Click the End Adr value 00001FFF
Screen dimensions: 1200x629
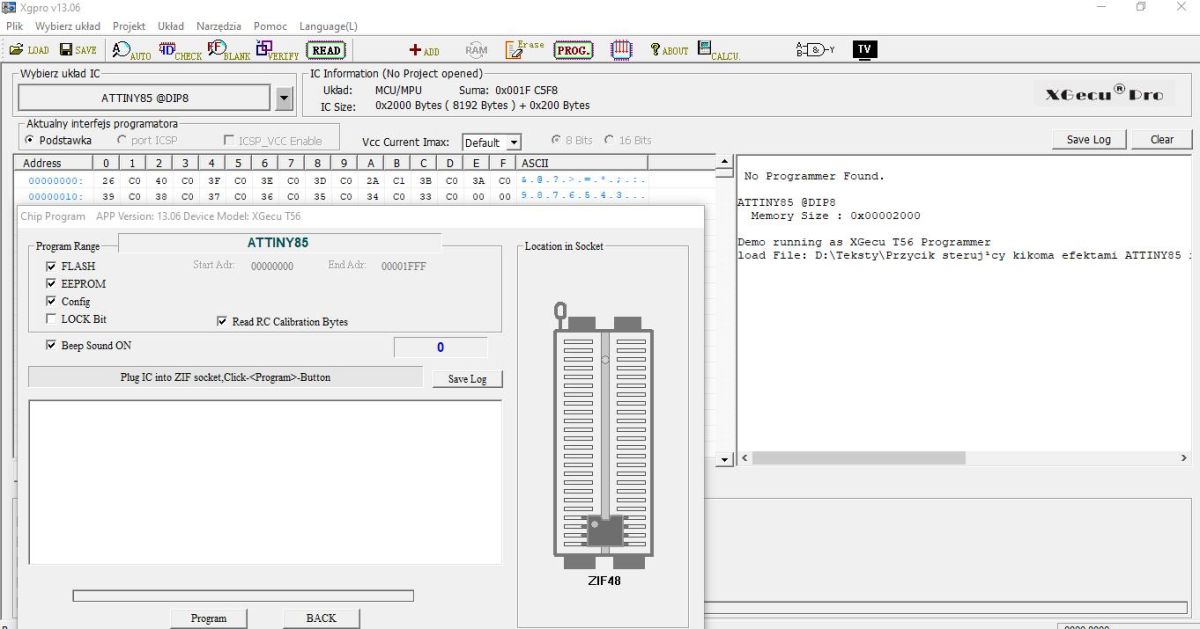pos(404,267)
